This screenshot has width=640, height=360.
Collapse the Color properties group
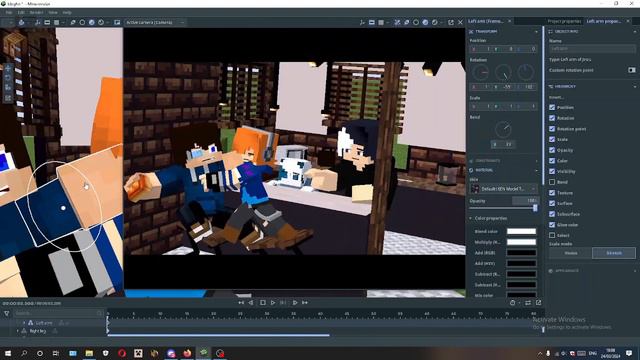pyautogui.click(x=470, y=218)
